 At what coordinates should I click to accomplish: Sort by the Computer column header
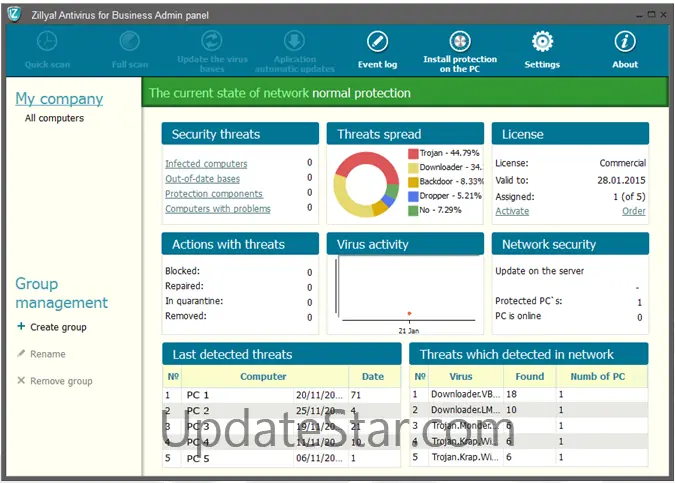pos(265,376)
